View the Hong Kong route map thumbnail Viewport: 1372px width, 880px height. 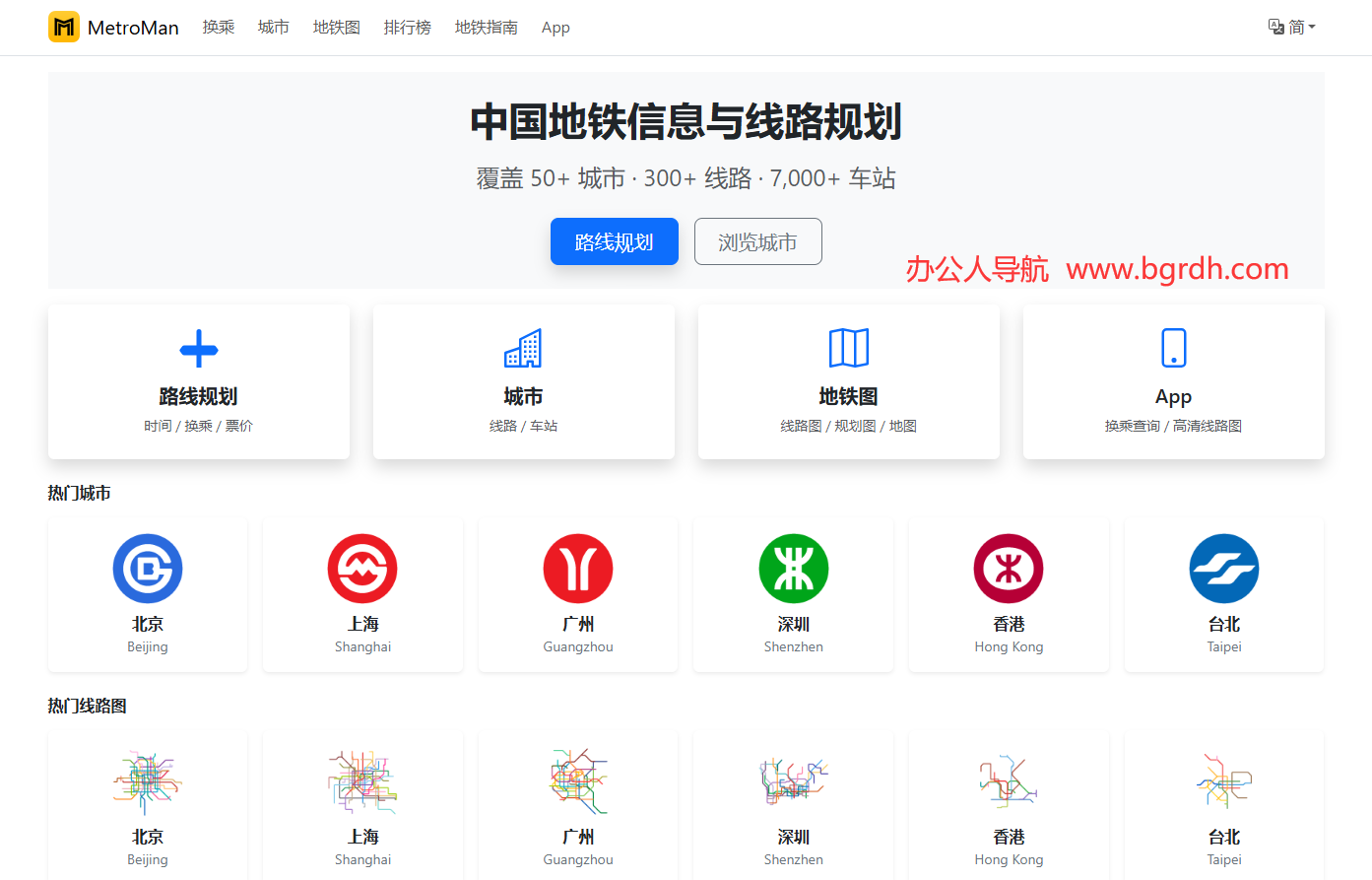pos(1009,782)
